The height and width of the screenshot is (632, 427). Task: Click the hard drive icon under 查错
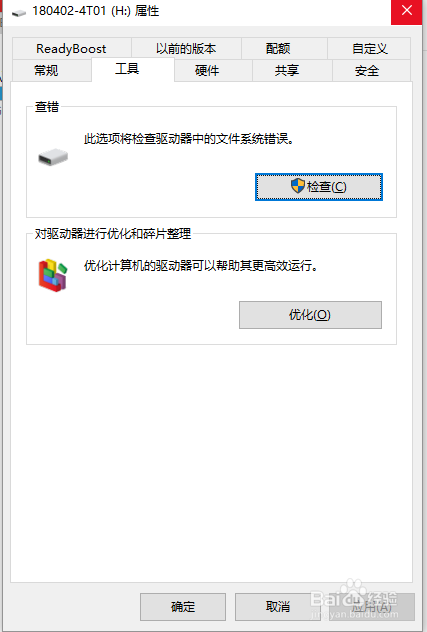point(53,156)
